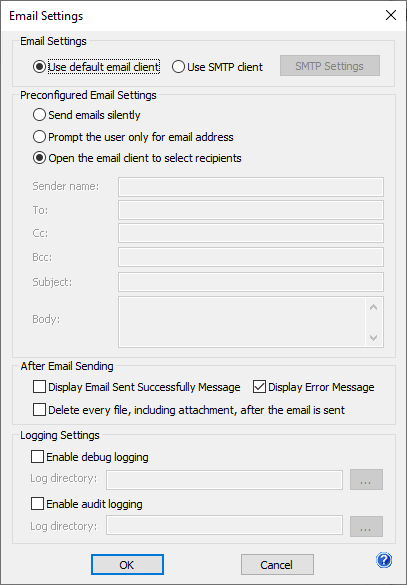The image size is (407, 585).
Task: Click the Subject input field
Action: [251, 282]
